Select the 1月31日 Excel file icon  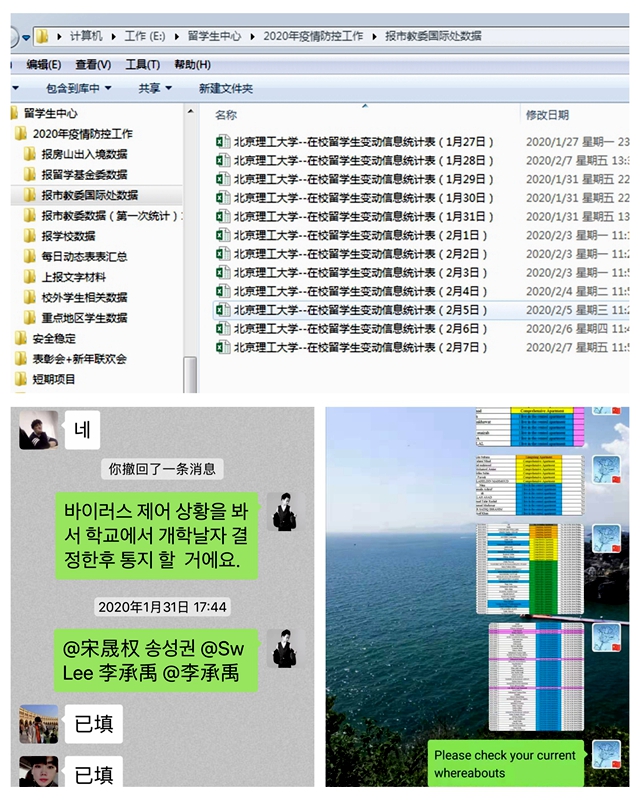click(223, 217)
